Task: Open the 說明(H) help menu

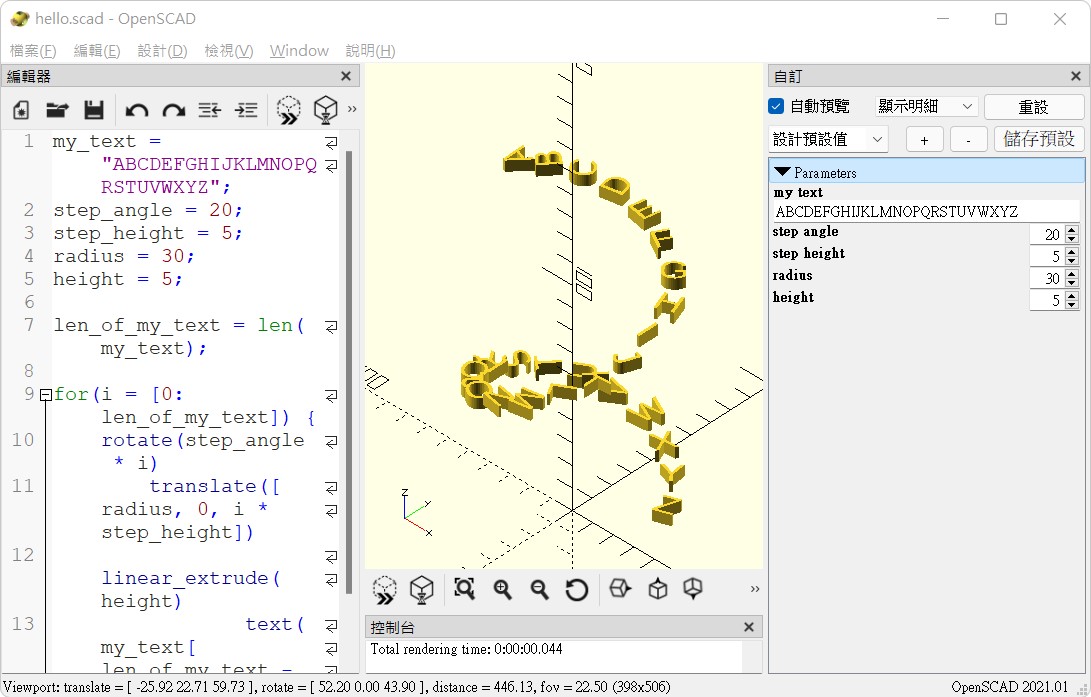Action: pyautogui.click(x=370, y=51)
